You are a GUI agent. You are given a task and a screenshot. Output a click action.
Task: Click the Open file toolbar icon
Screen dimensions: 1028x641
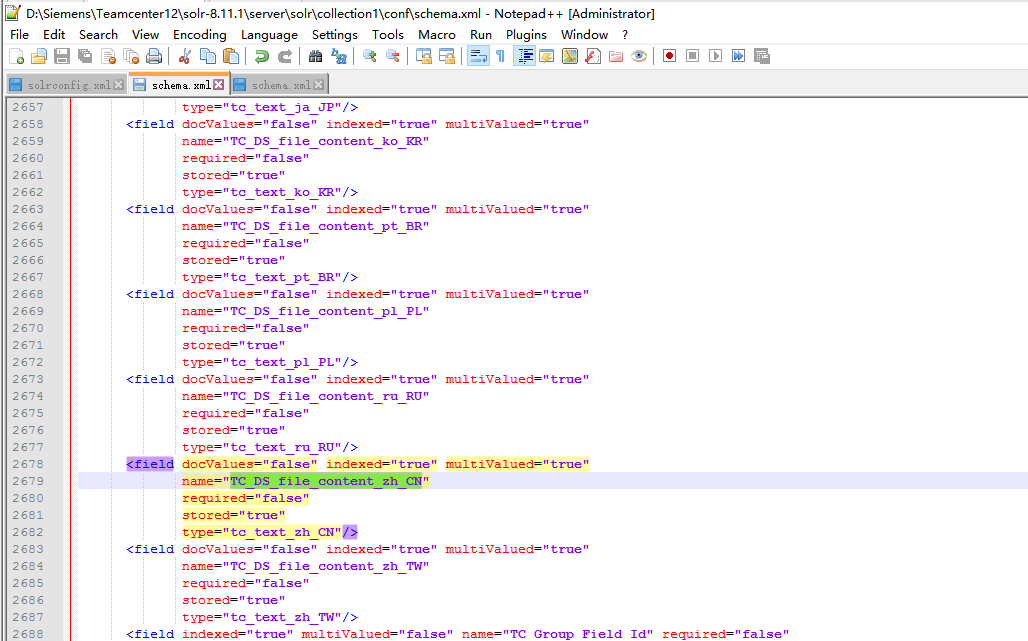[x=39, y=56]
